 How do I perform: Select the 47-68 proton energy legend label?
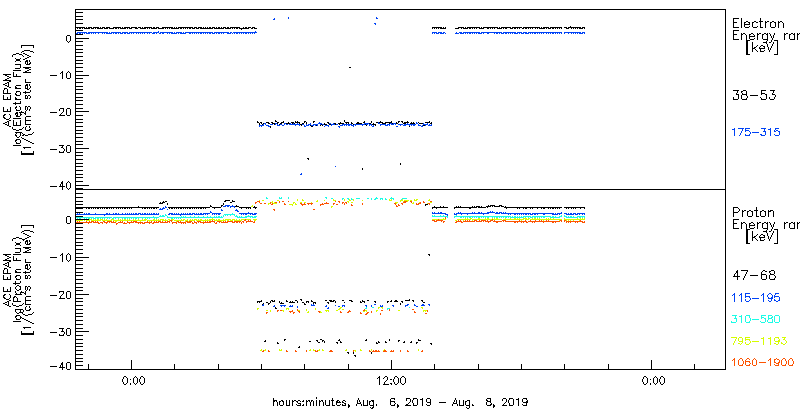point(754,276)
